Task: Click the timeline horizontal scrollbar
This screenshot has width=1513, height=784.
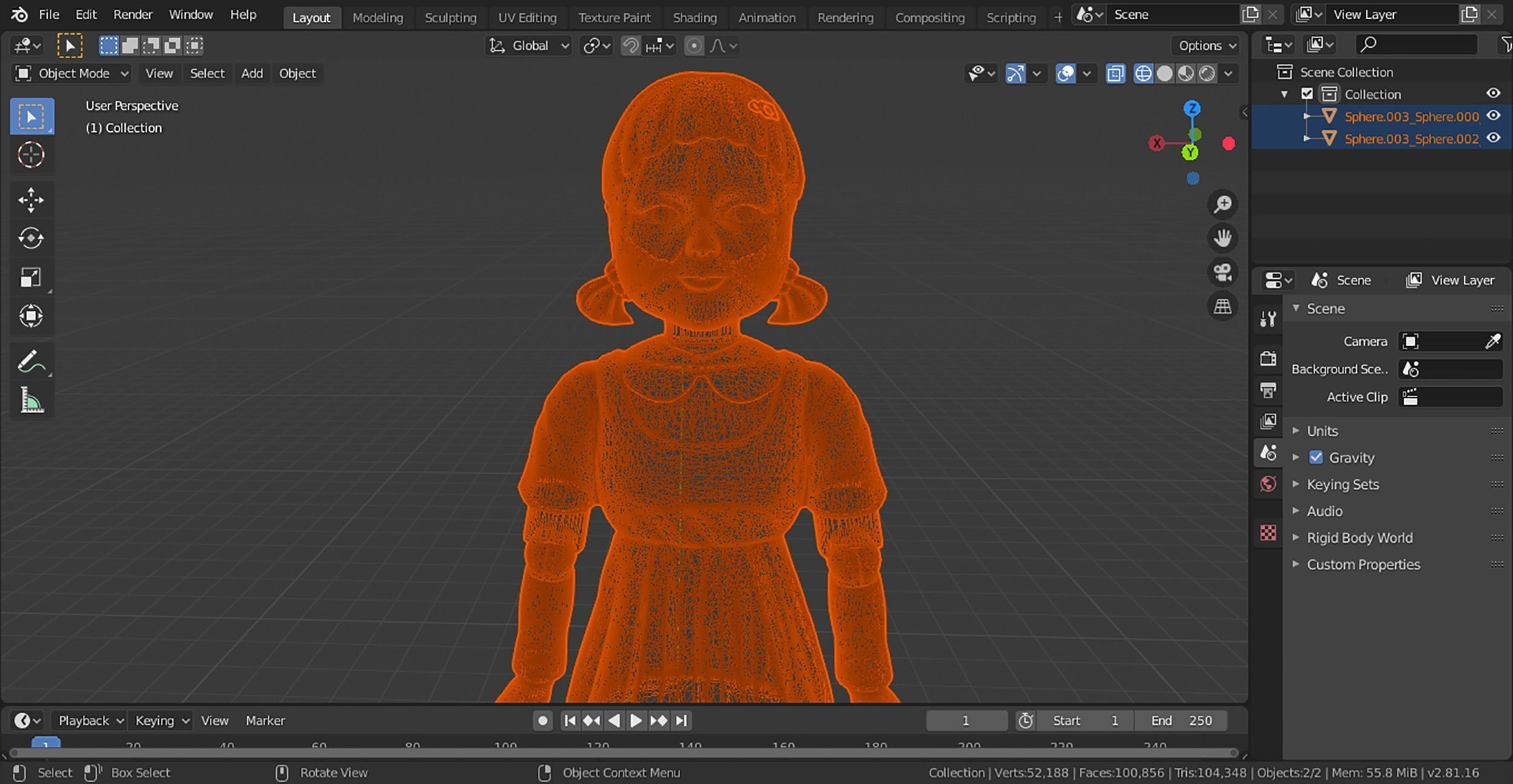Action: click(624, 753)
